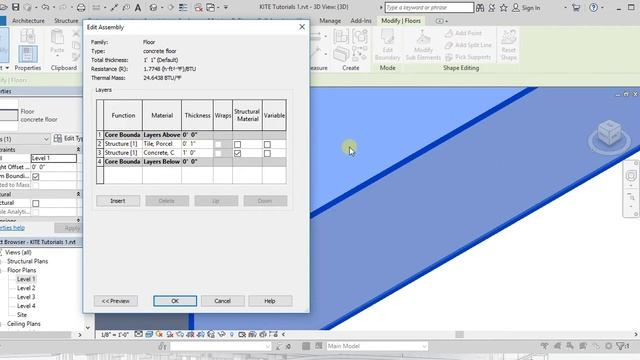The height and width of the screenshot is (360, 640).
Task: Click the Properties palette icon in ribbon
Action: coord(28,54)
